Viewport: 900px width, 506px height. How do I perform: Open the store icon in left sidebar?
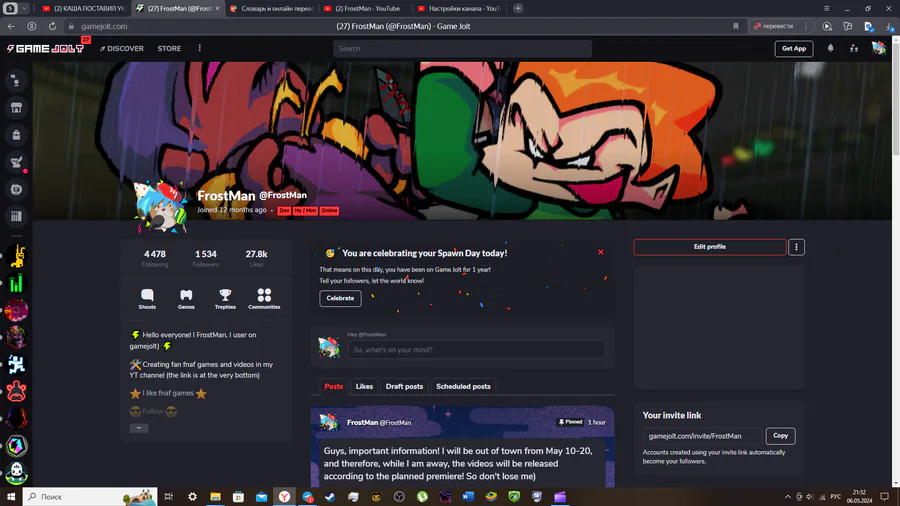[x=16, y=108]
